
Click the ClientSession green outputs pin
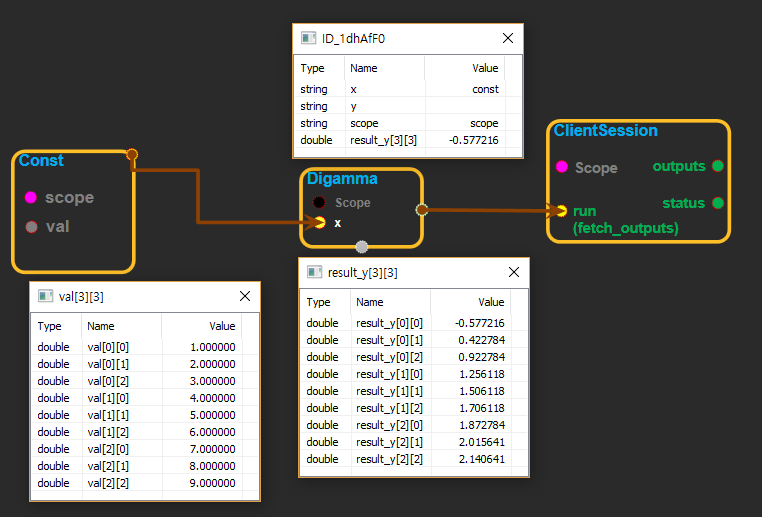(717, 166)
